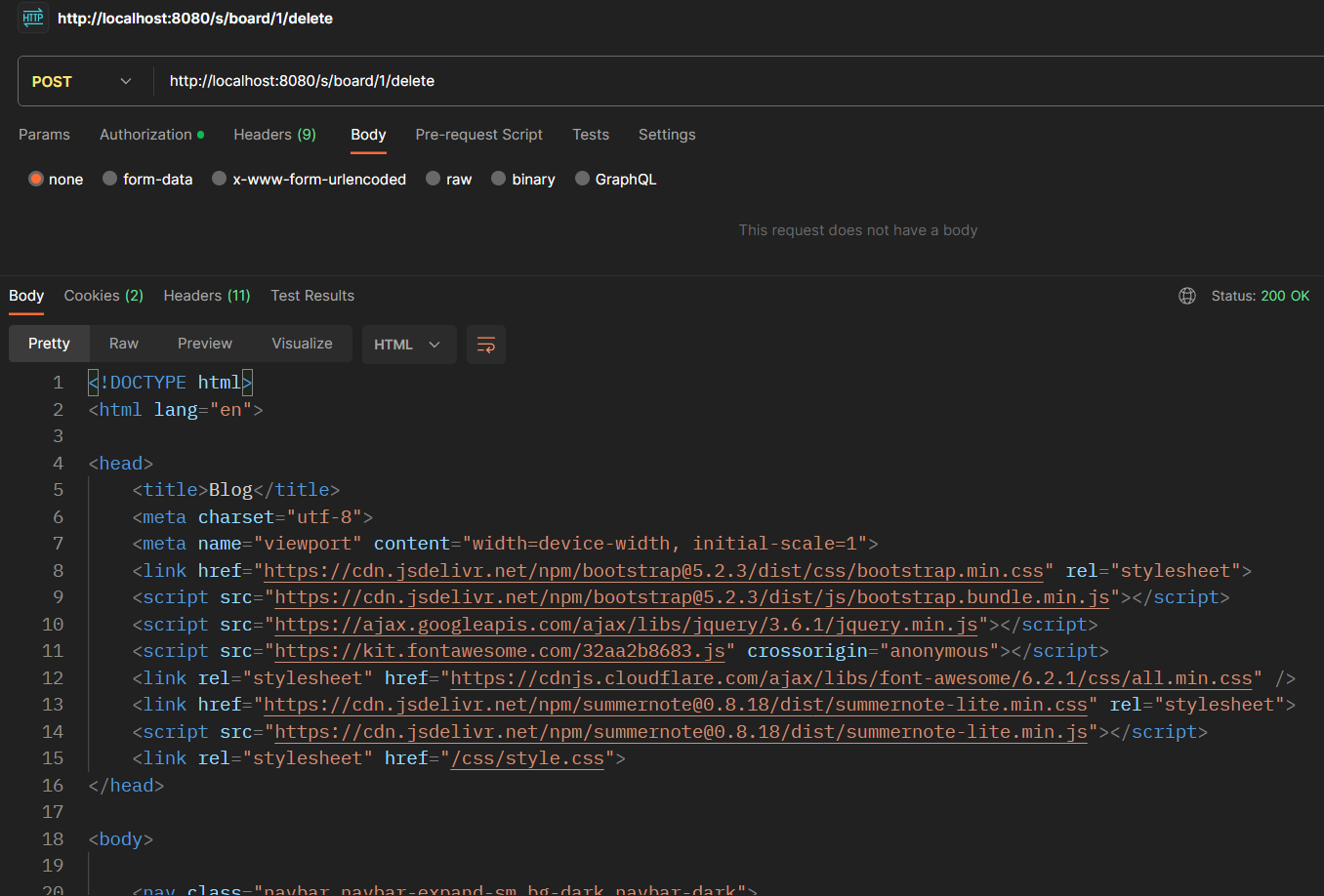Click the meta viewport line
Viewport: 1324px width, 896px height.
(x=506, y=544)
